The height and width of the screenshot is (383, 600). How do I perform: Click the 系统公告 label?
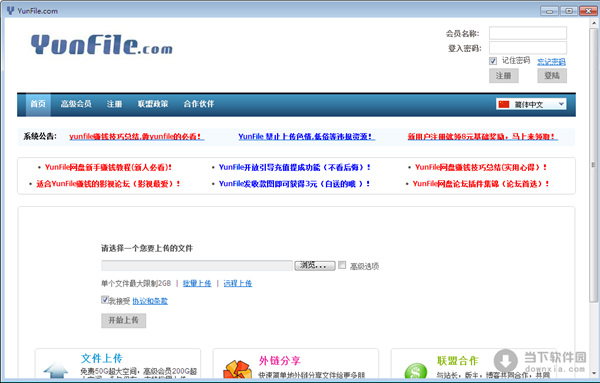click(x=40, y=136)
